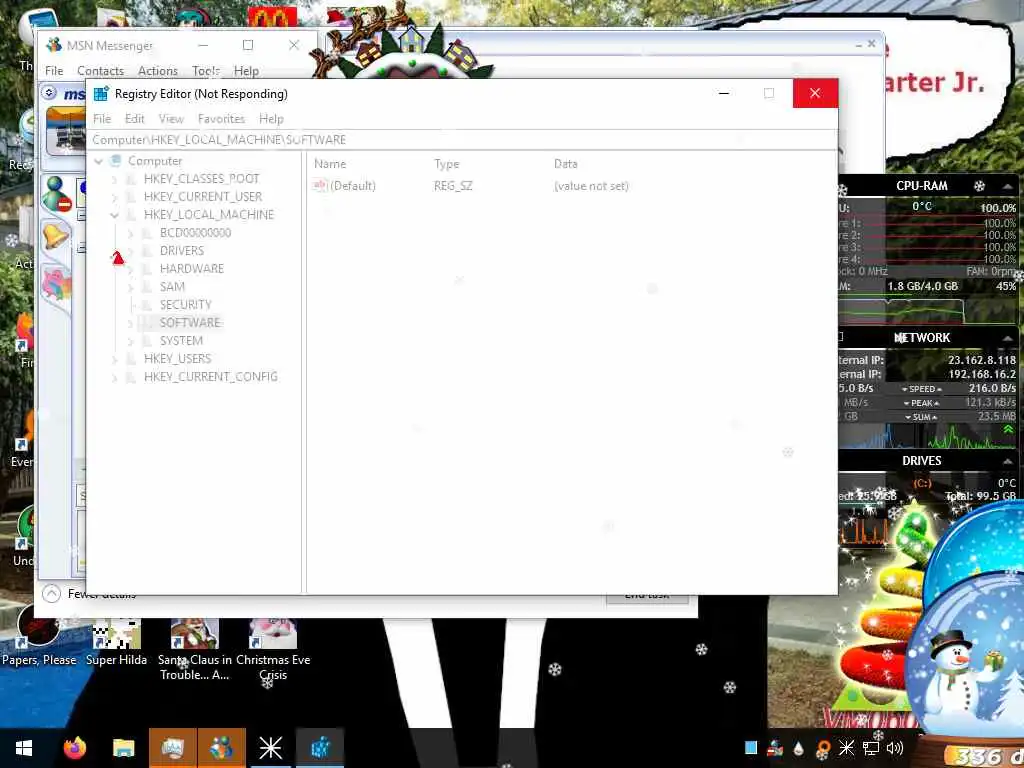Click the Type column header

pos(447,164)
